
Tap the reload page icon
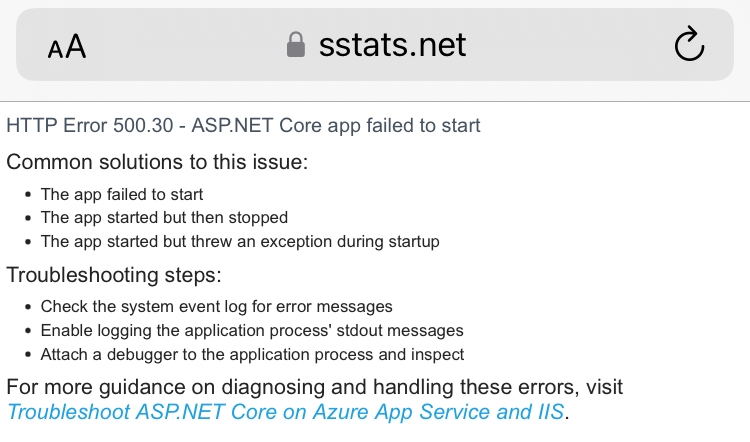pyautogui.click(x=690, y=44)
